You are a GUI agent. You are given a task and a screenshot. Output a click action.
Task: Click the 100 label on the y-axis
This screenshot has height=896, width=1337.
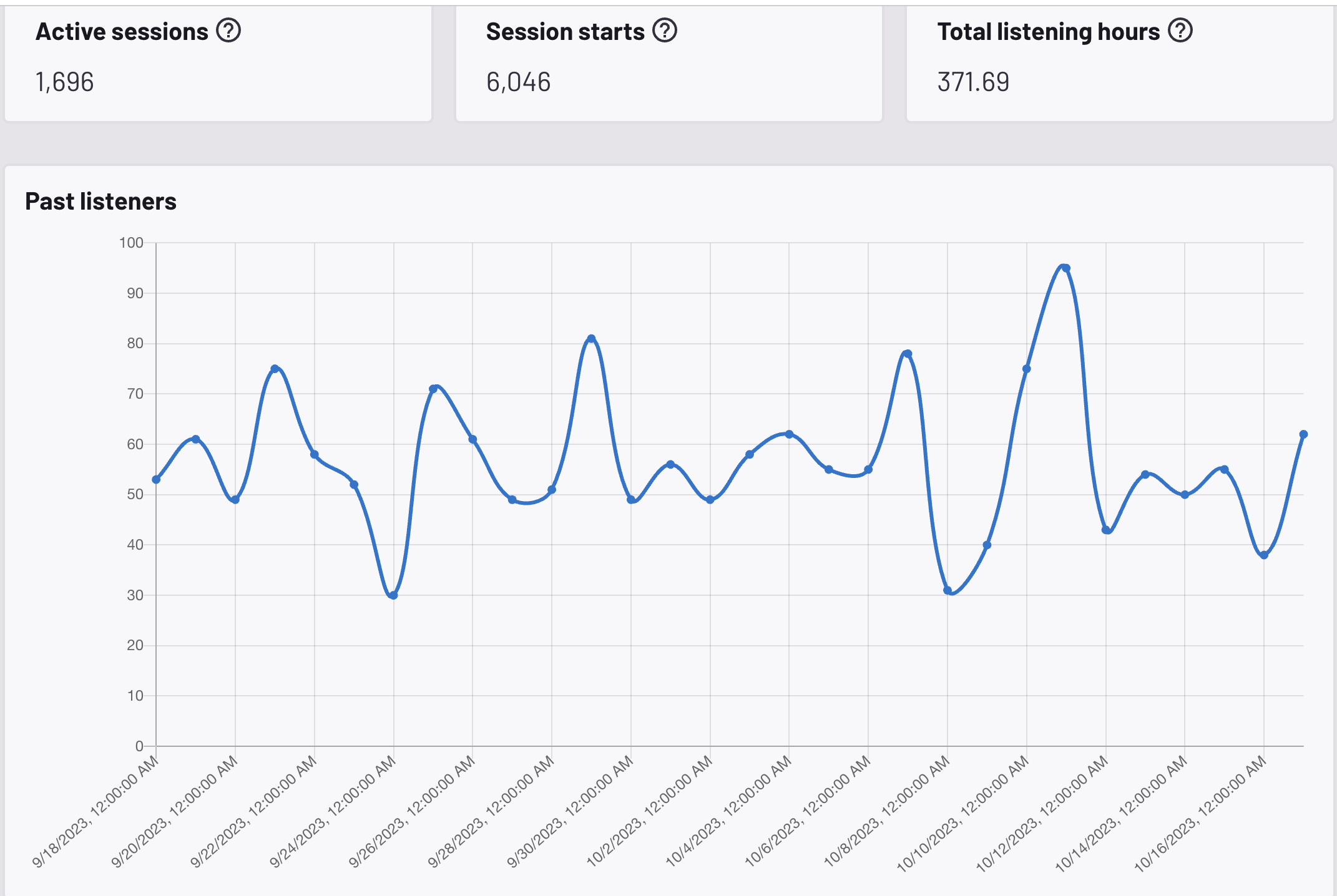[131, 243]
